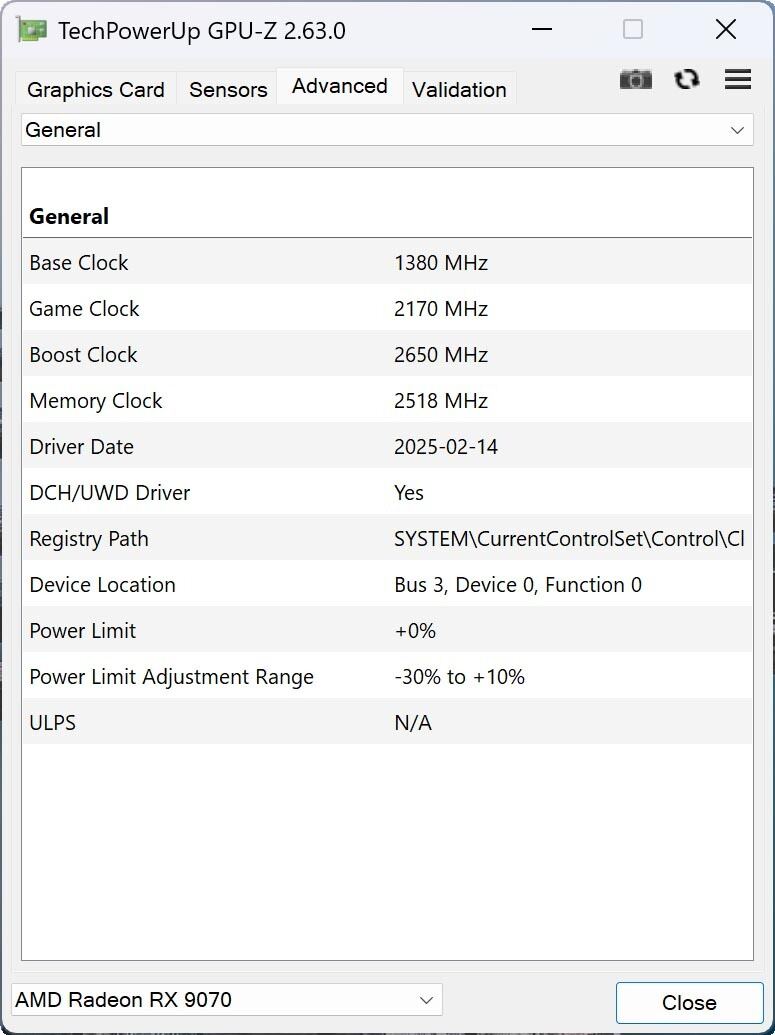The image size is (775, 1035).
Task: Click the 1380 MHz base clock value
Action: click(x=441, y=263)
